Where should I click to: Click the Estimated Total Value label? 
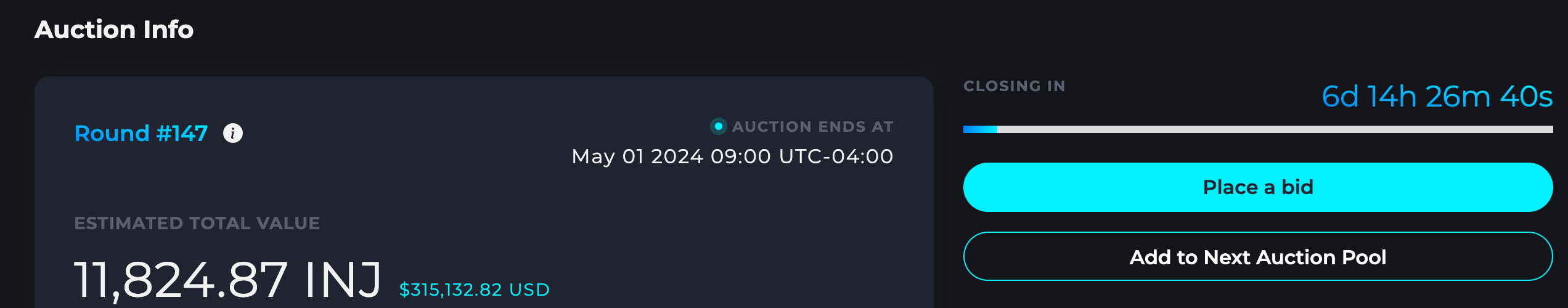tap(197, 223)
